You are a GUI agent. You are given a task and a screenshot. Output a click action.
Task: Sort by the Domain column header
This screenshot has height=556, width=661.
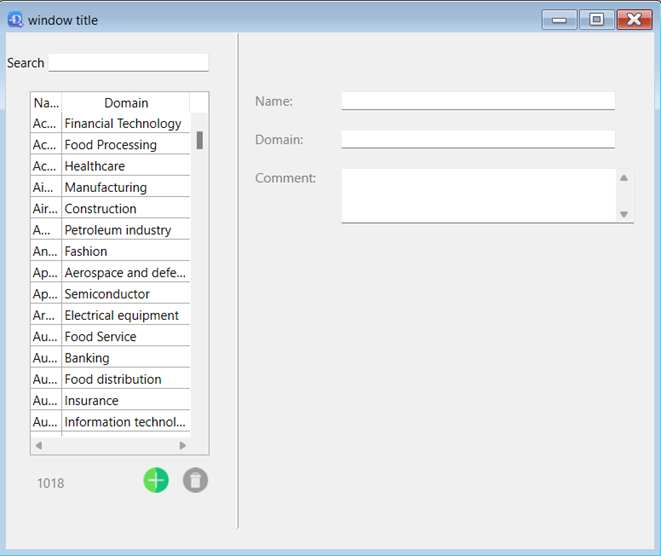click(126, 103)
